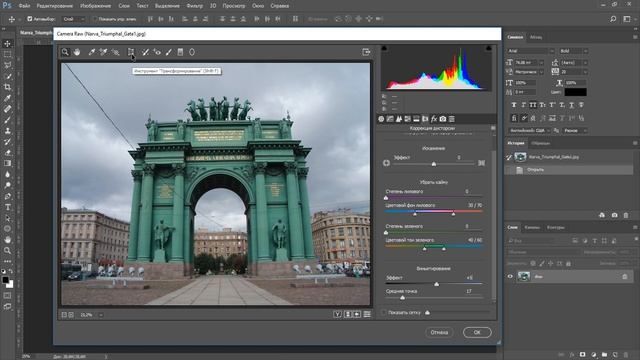The image size is (640, 360).
Task: Select the Targeted Adjustment tool in Camera Raw
Action: click(116, 52)
